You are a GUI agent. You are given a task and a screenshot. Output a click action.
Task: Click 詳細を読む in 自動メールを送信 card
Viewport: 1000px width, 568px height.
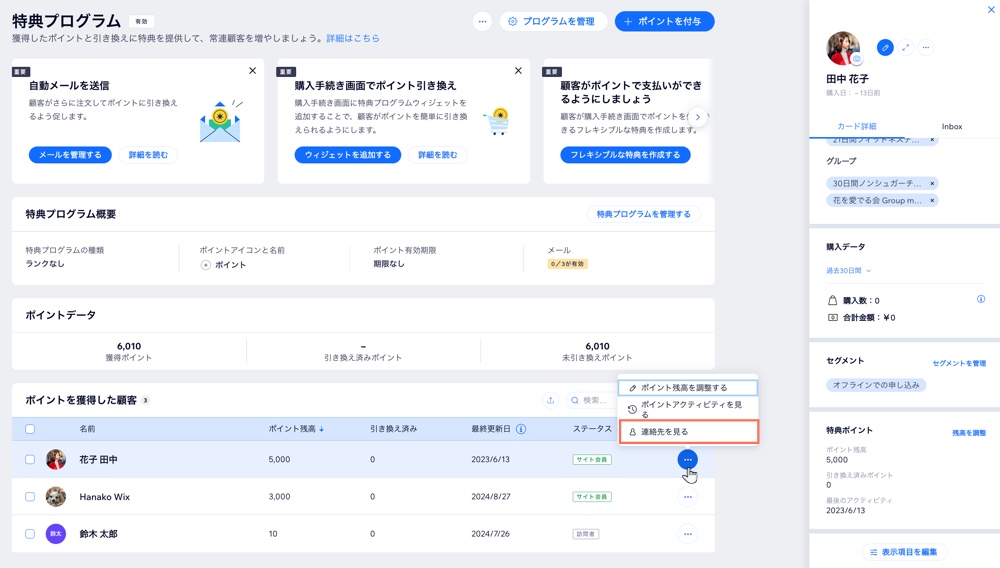(x=148, y=155)
